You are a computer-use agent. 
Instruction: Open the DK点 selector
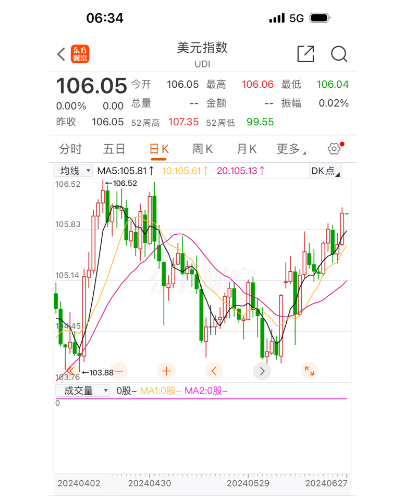[x=325, y=171]
